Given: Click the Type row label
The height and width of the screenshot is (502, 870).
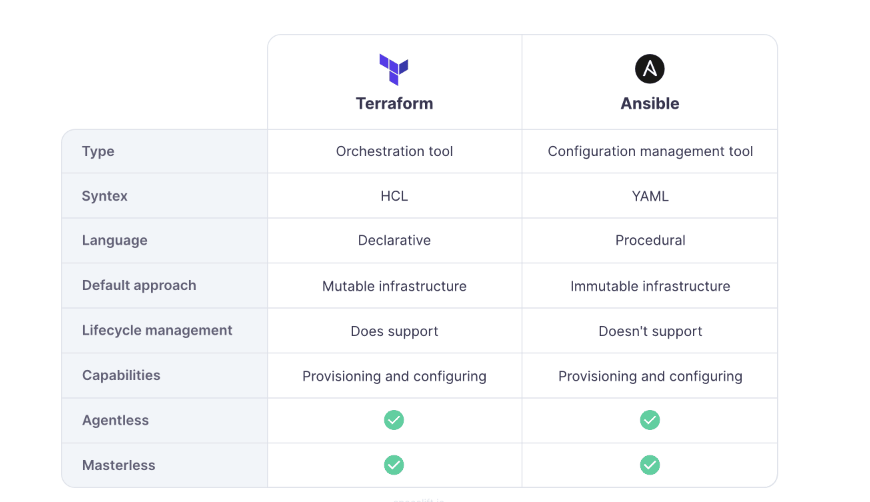Looking at the screenshot, I should (98, 151).
